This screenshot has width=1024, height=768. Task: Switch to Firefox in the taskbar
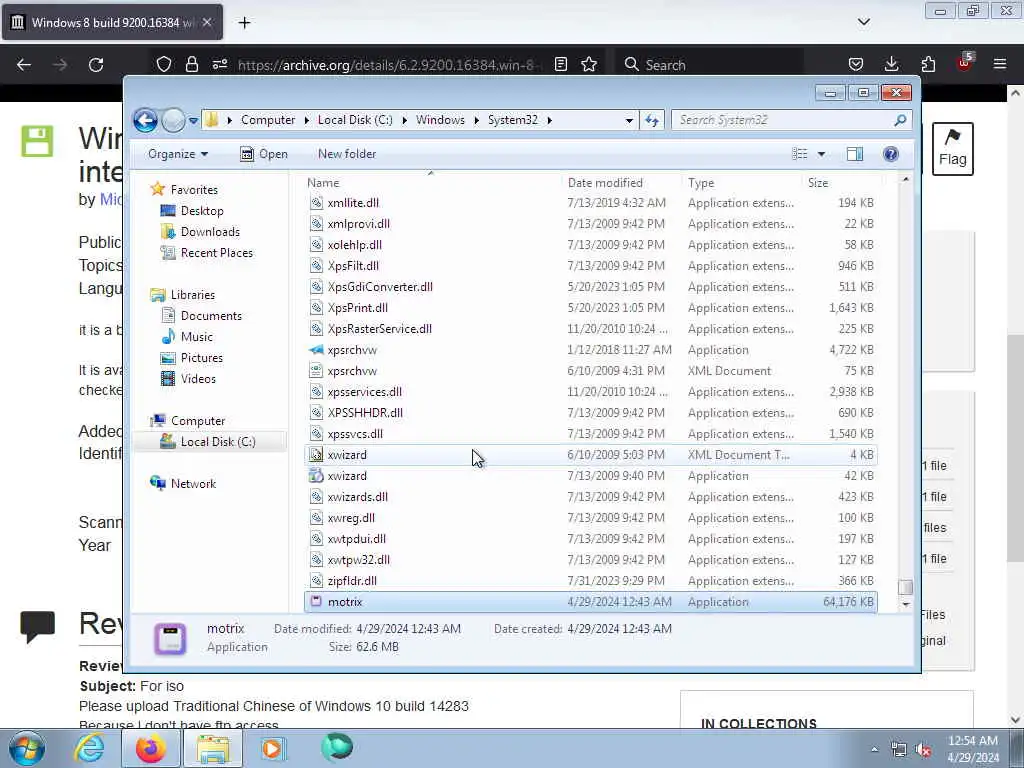point(151,748)
